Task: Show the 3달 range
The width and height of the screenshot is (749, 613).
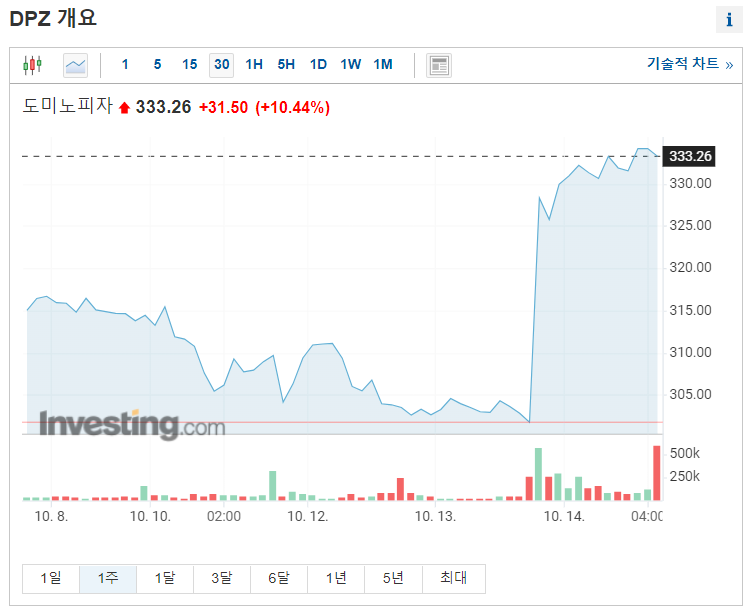Action: click(222, 579)
